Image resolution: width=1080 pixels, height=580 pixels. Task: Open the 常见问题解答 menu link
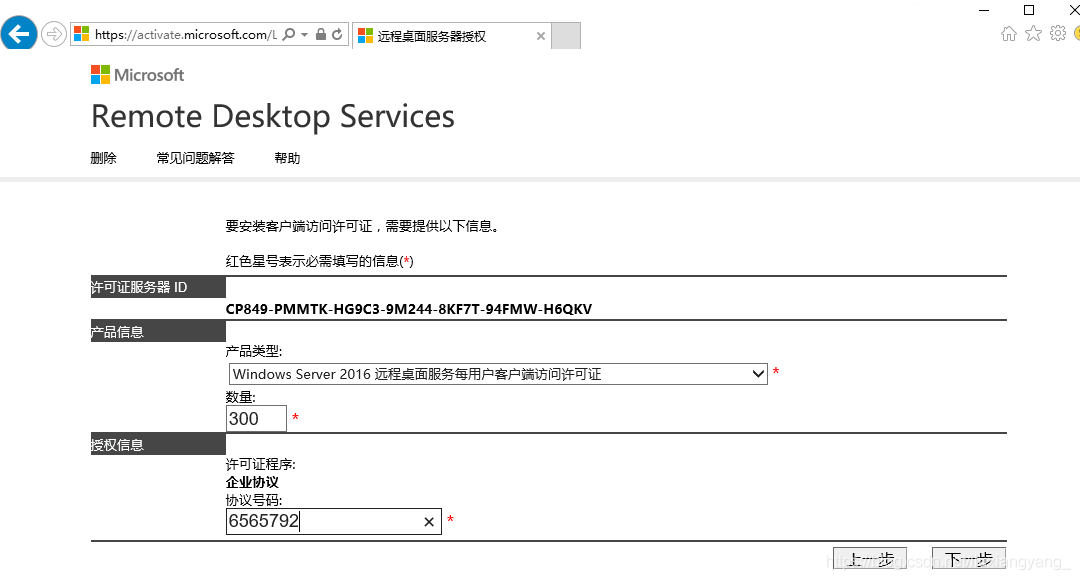pos(195,158)
